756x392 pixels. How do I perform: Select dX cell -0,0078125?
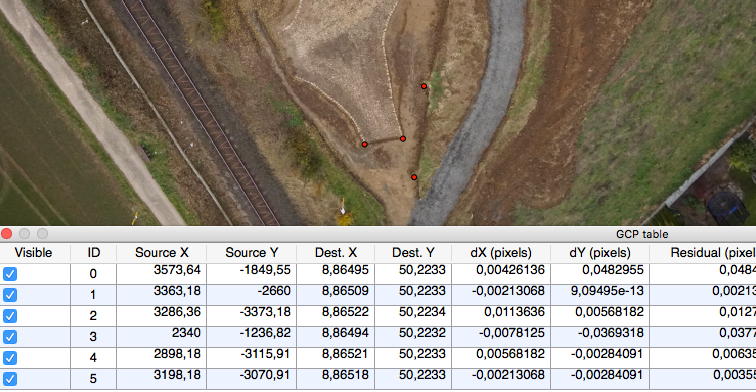point(501,337)
